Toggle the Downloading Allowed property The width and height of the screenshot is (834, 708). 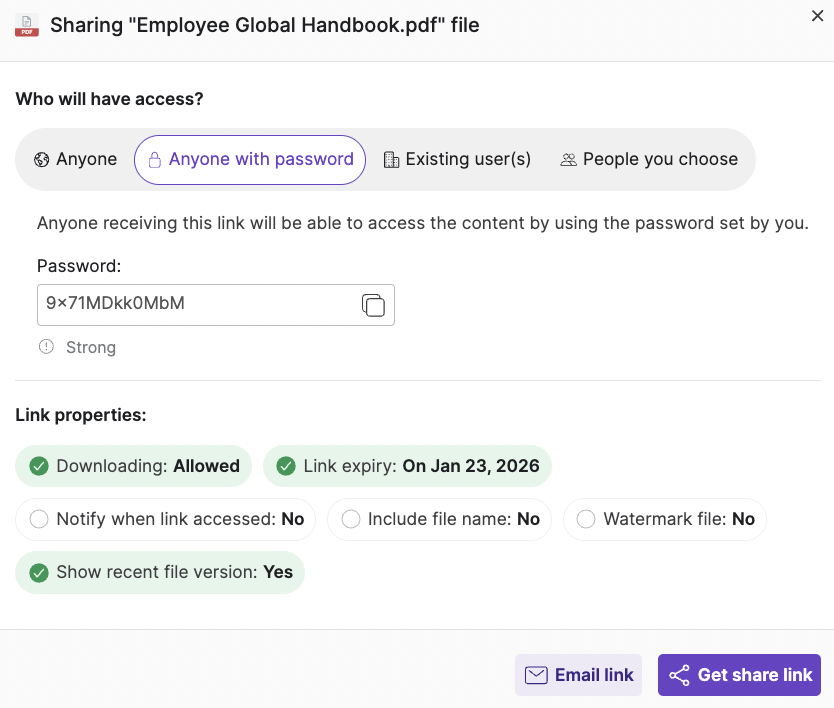point(134,466)
